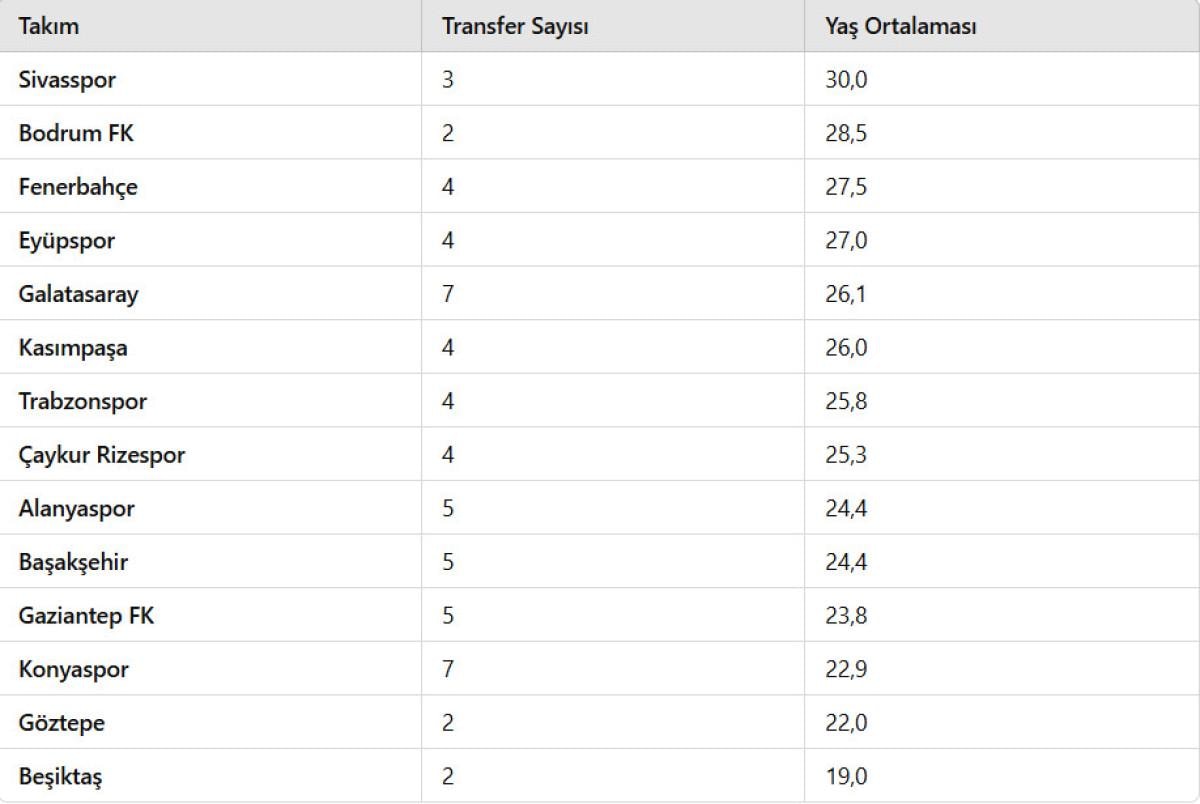Viewport: 1200px width, 804px height.
Task: Click Sivasspor's 30,0 age average value
Action: point(846,80)
